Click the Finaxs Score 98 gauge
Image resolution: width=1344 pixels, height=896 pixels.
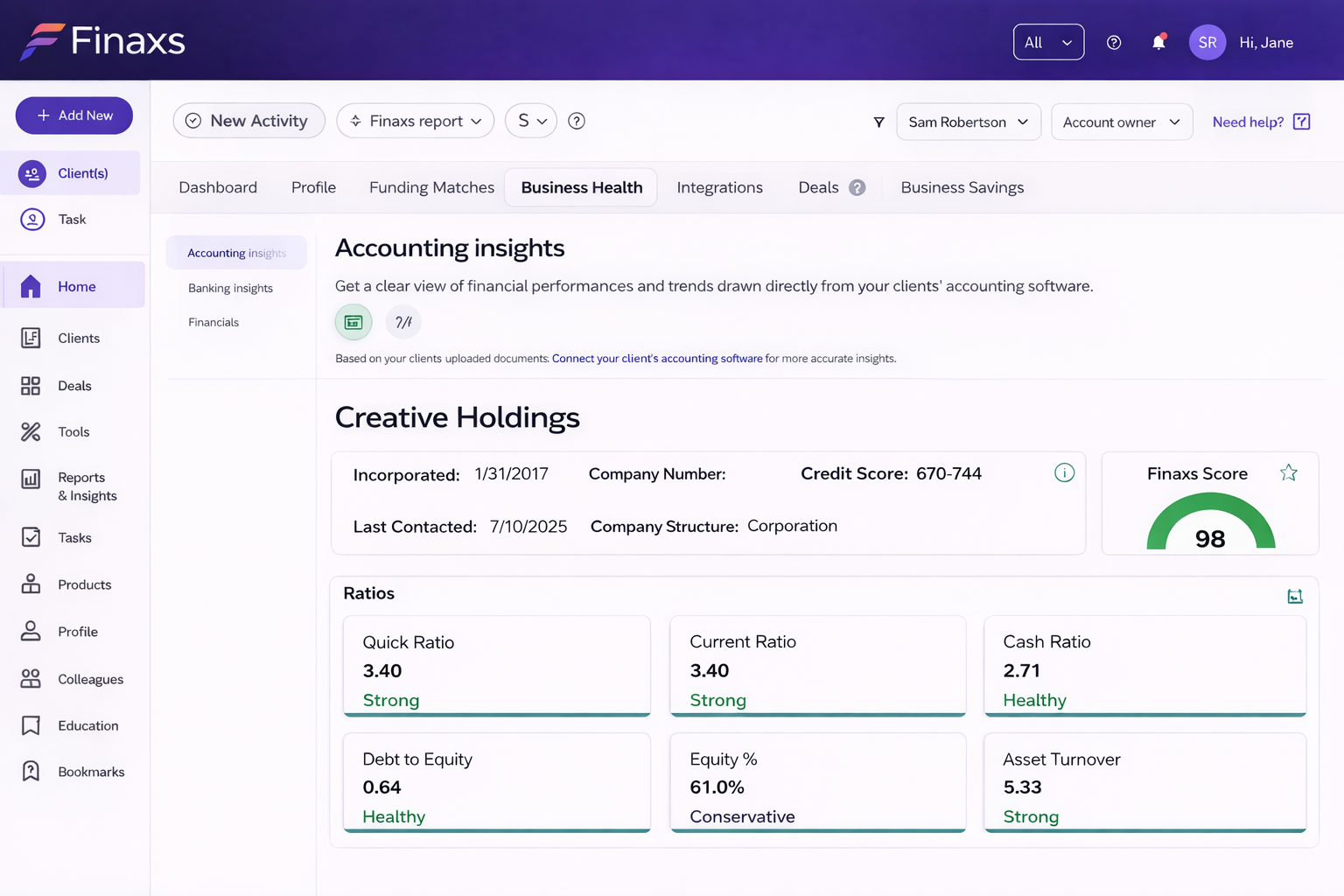click(x=1211, y=521)
